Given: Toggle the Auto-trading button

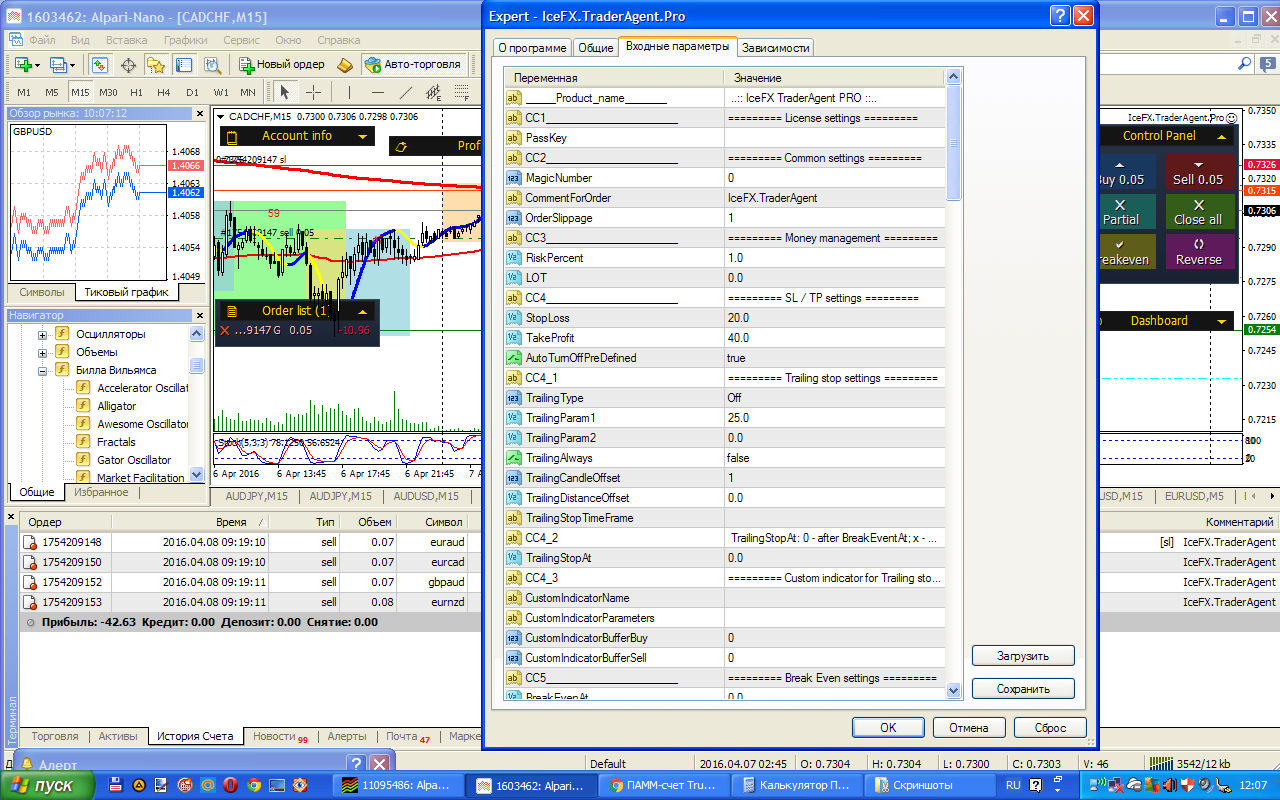Looking at the screenshot, I should (x=413, y=64).
